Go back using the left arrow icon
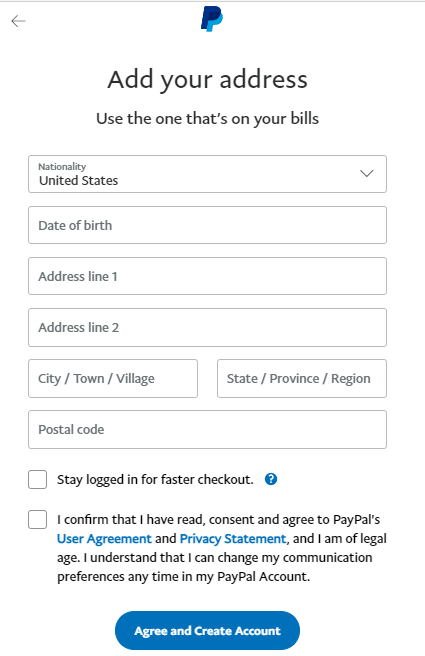Viewport: 425px width, 656px height. [x=18, y=20]
